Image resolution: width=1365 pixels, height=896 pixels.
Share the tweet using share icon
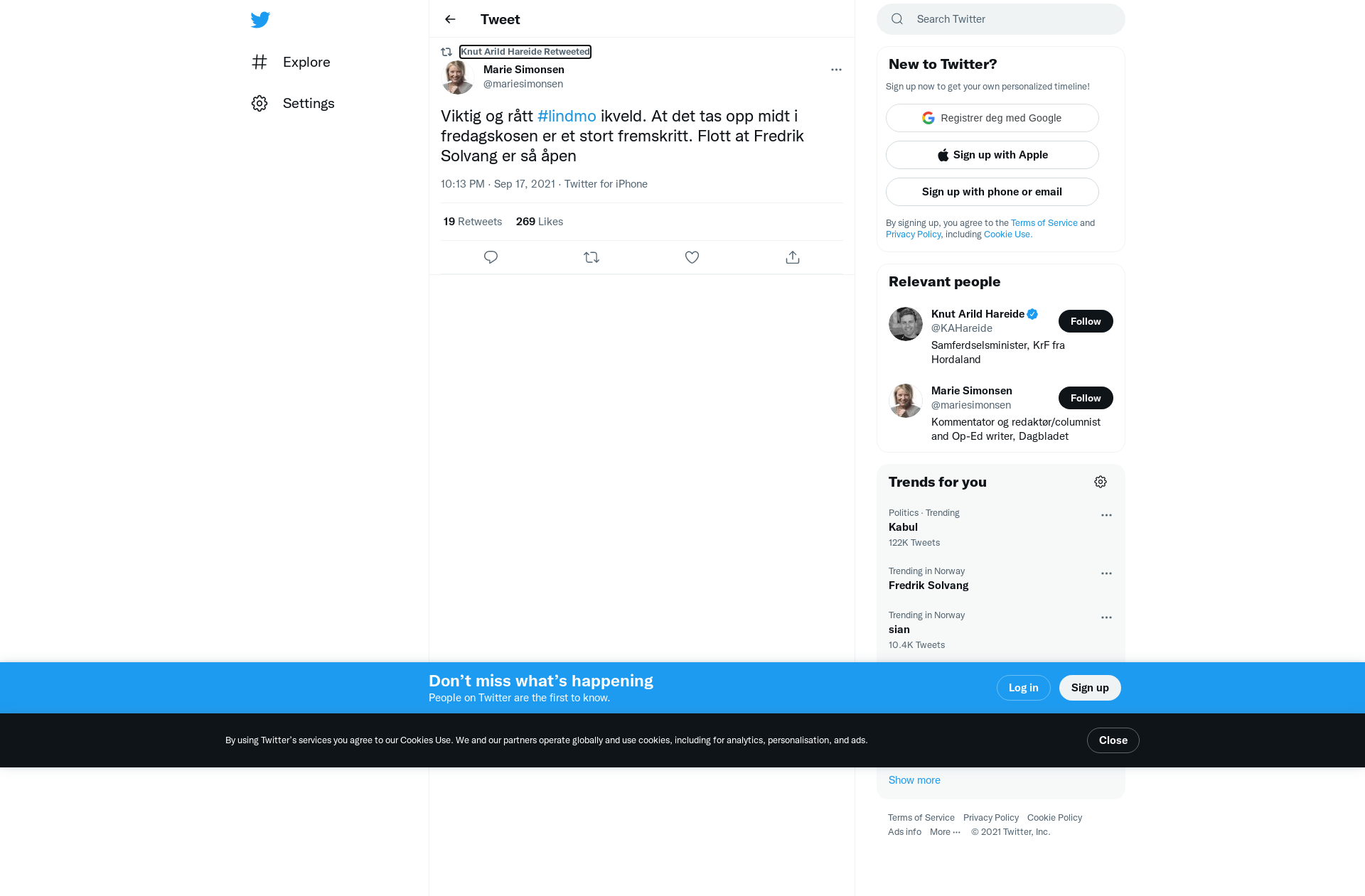pyautogui.click(x=793, y=257)
